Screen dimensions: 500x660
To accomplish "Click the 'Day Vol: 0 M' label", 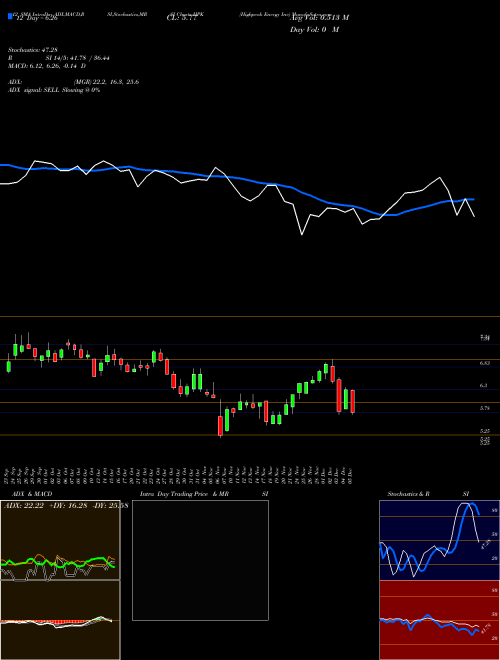I will click(314, 29).
